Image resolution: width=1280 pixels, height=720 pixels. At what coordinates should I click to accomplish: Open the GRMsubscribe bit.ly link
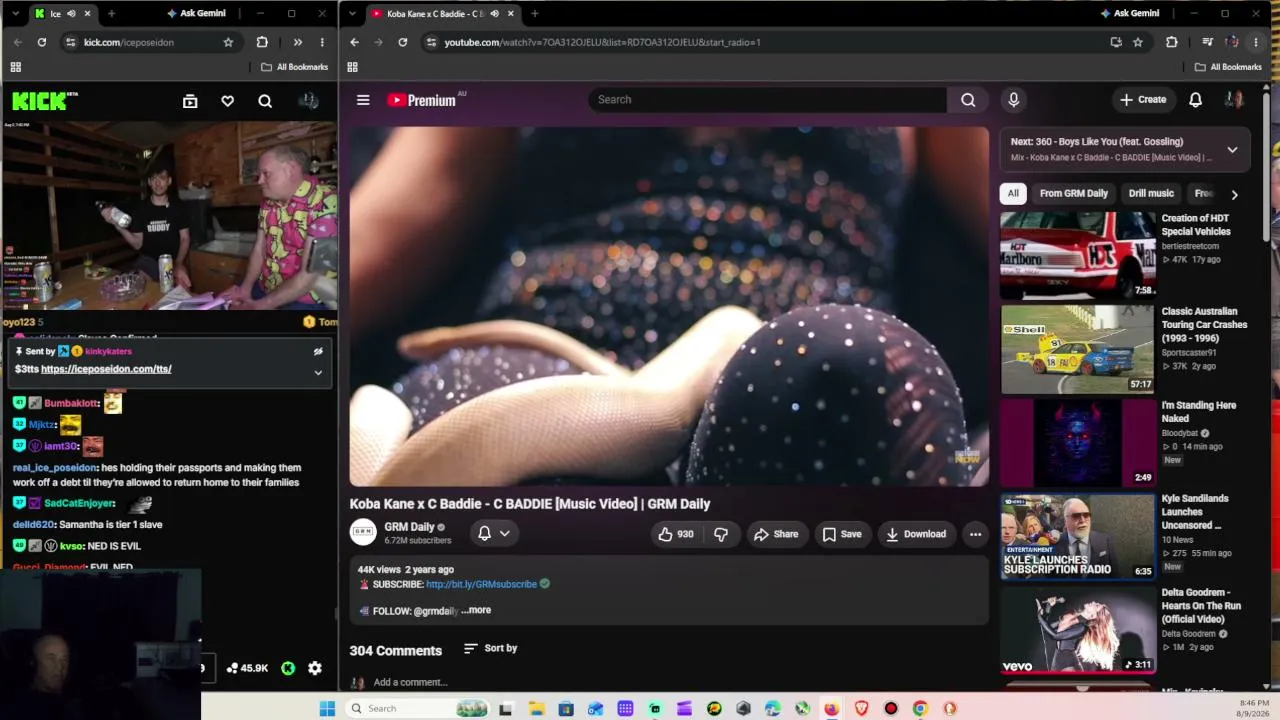[481, 584]
